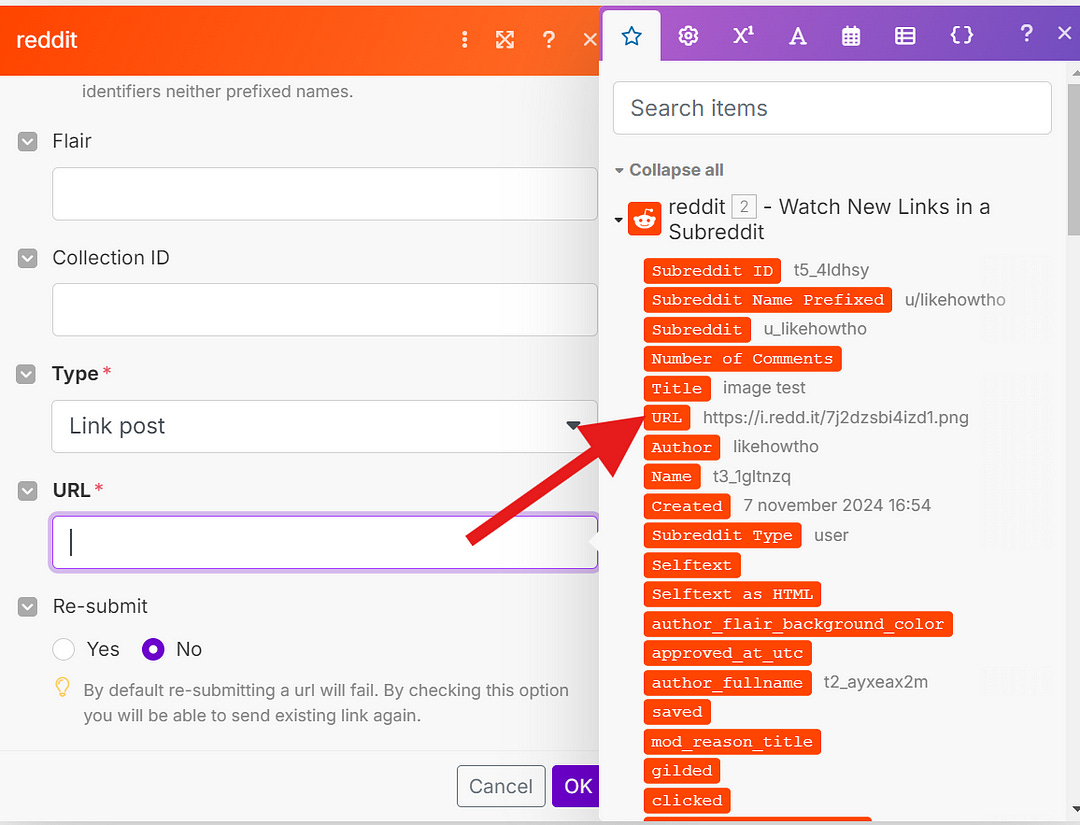Expand the reddit module dialog to fullscreen

point(505,40)
